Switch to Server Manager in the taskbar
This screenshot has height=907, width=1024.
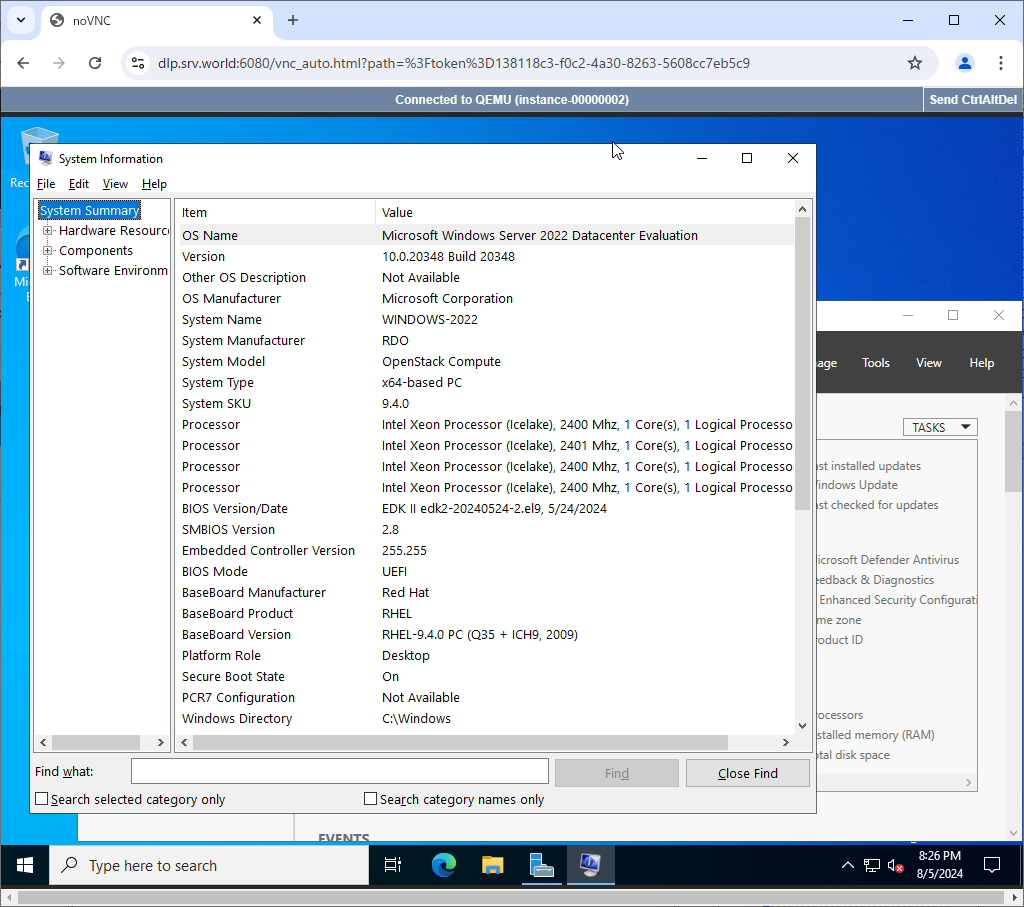click(541, 865)
